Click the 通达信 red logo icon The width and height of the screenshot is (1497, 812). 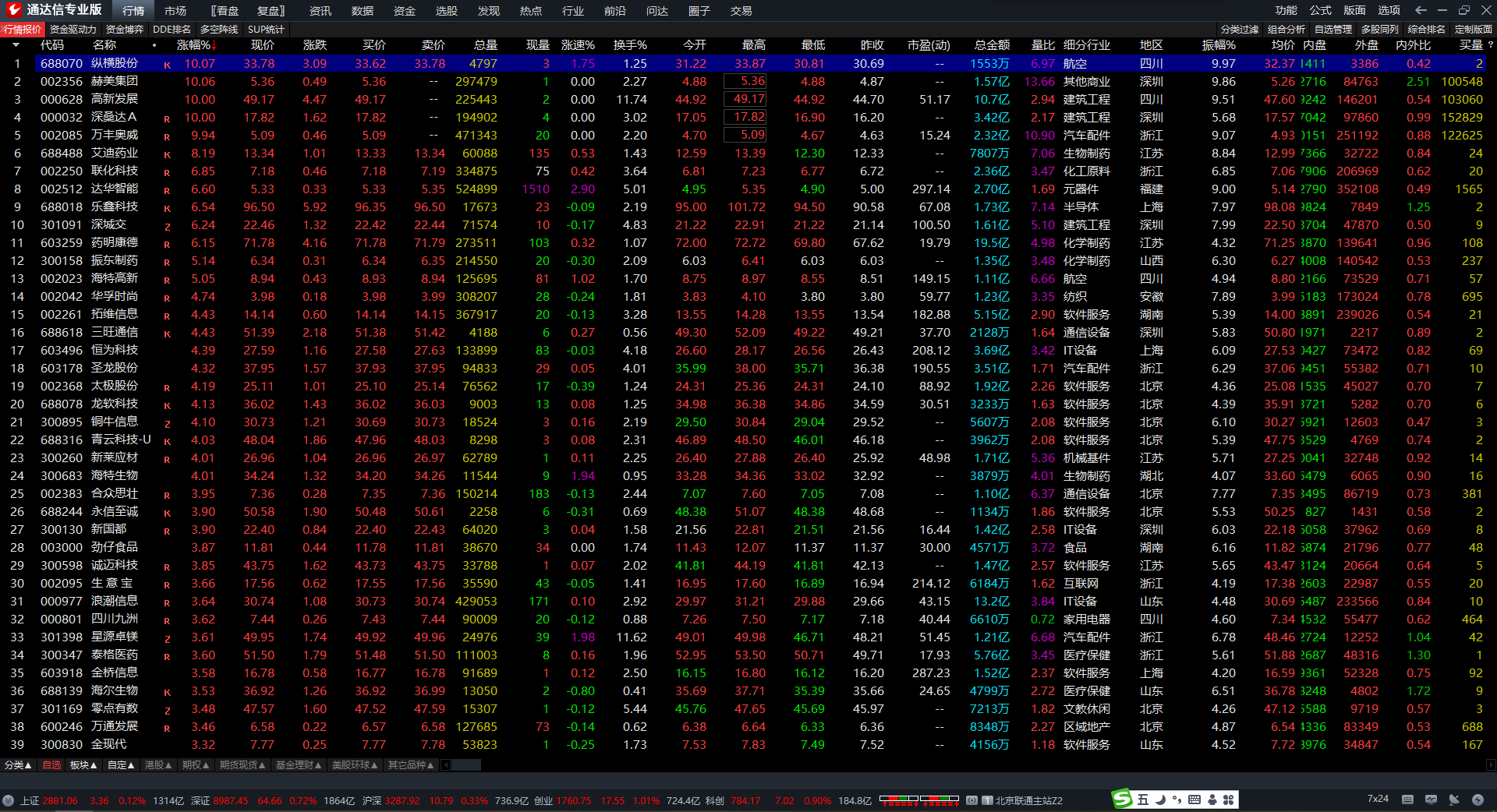click(13, 10)
